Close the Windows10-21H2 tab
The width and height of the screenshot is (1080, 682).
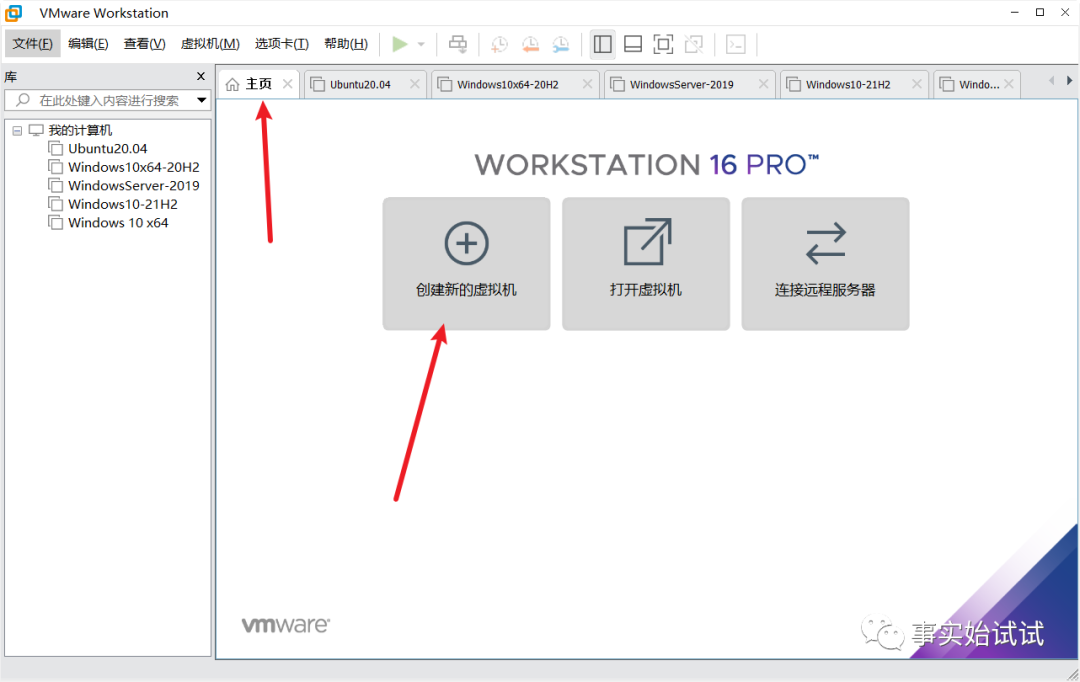917,84
